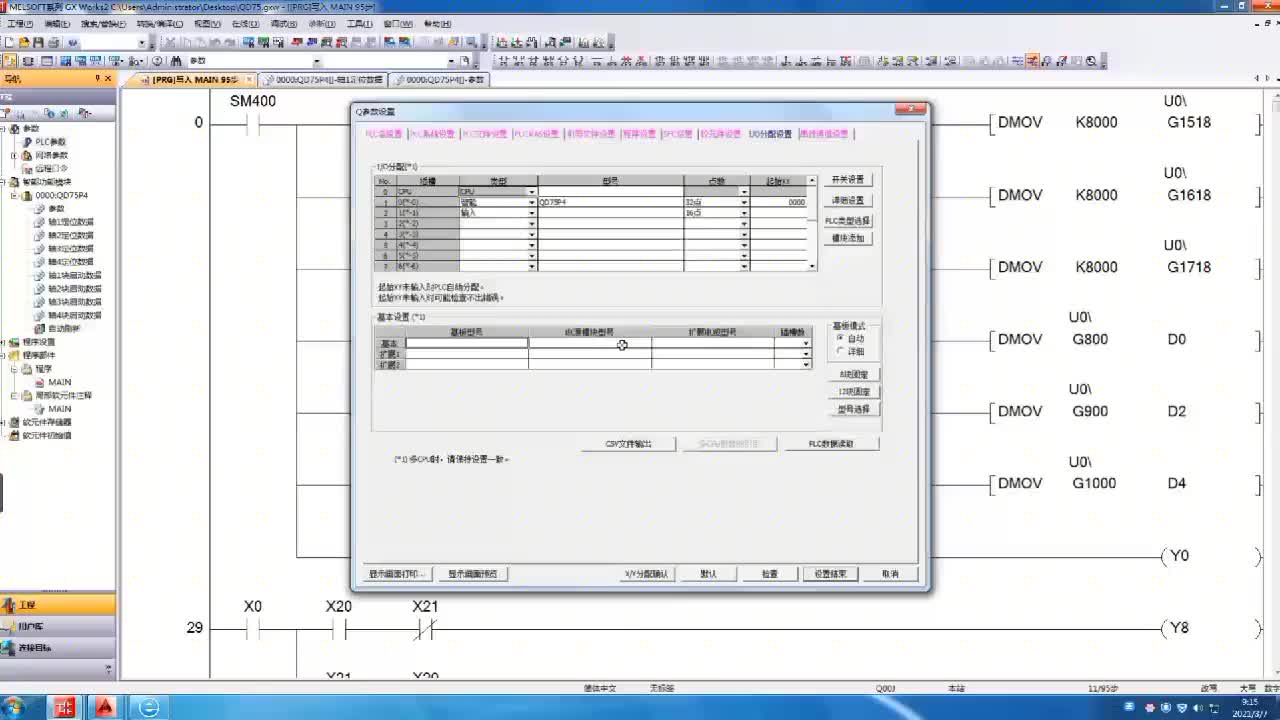Open the 工具(T) menu

pyautogui.click(x=359, y=23)
